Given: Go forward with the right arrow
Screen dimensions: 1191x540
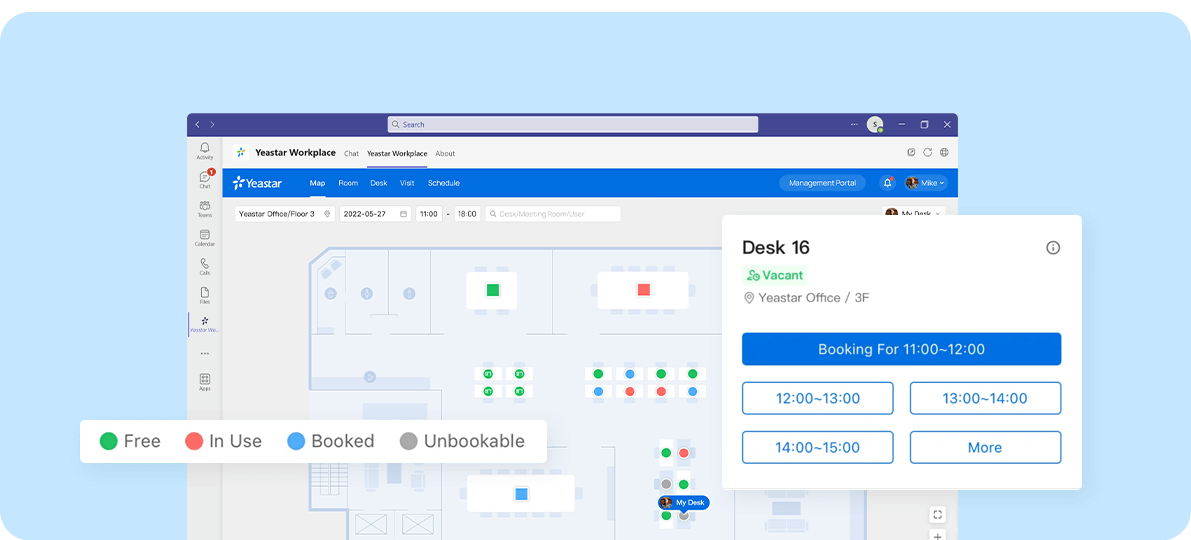Looking at the screenshot, I should pyautogui.click(x=212, y=124).
